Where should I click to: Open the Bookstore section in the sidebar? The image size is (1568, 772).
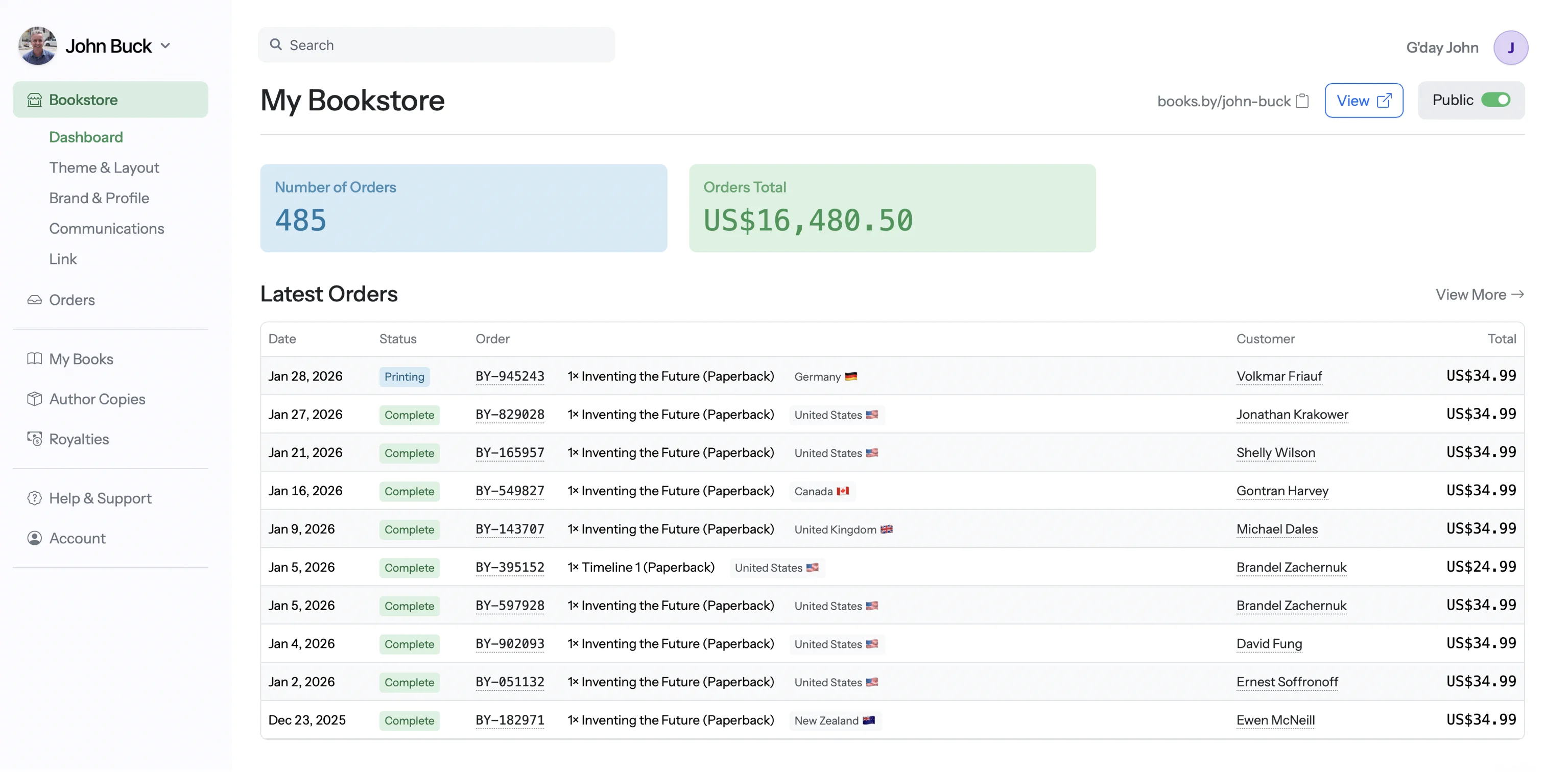83,99
